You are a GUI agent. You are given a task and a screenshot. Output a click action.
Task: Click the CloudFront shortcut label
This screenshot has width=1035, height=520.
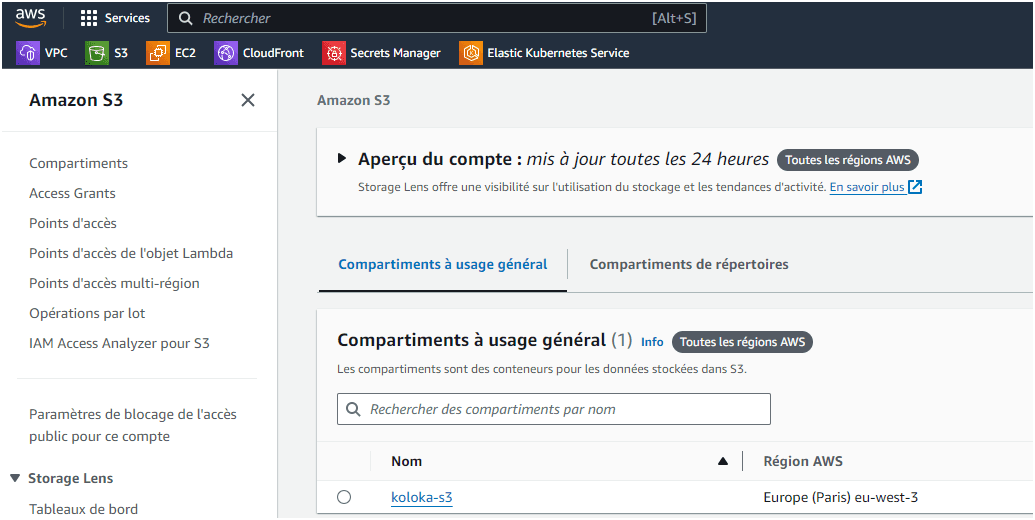pos(273,53)
